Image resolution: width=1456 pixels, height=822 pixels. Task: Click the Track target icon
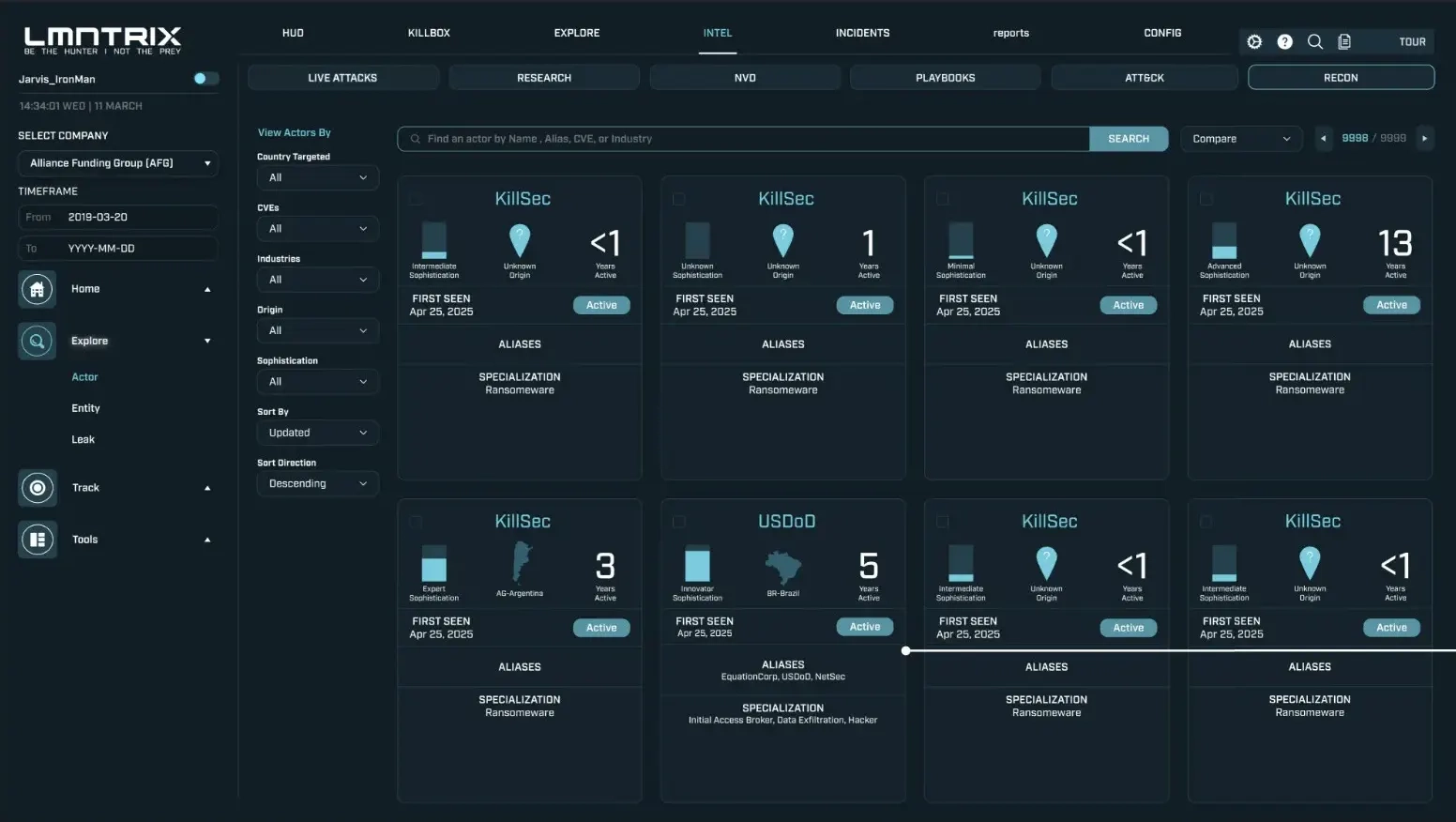pos(38,488)
